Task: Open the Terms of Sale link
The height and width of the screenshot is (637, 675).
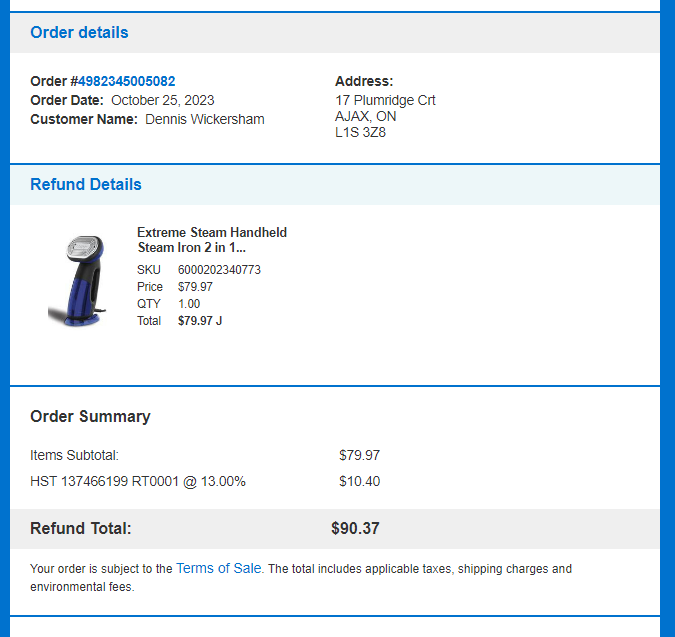Action: (x=219, y=568)
